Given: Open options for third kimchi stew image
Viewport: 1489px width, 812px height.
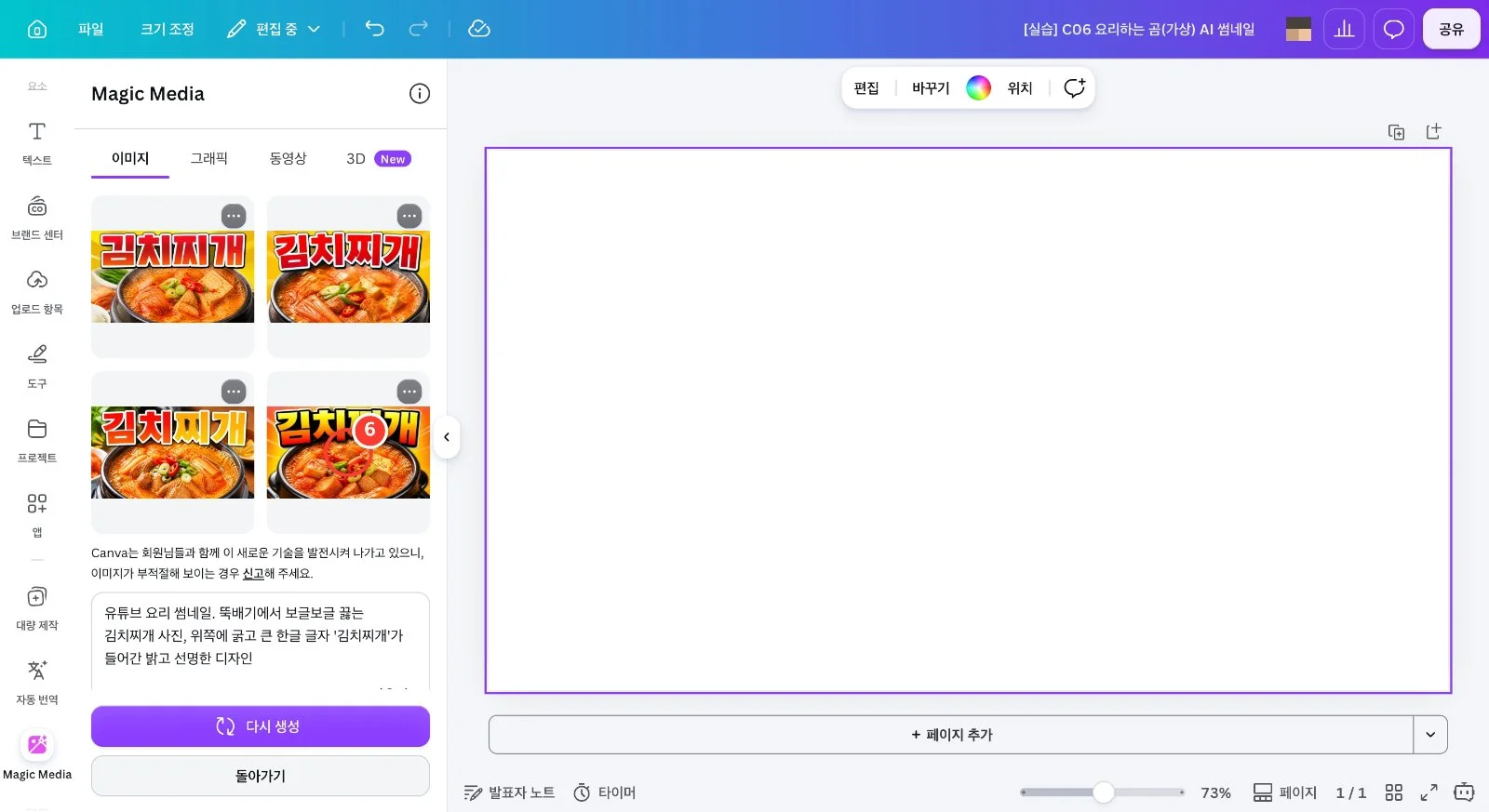Looking at the screenshot, I should click(x=234, y=392).
